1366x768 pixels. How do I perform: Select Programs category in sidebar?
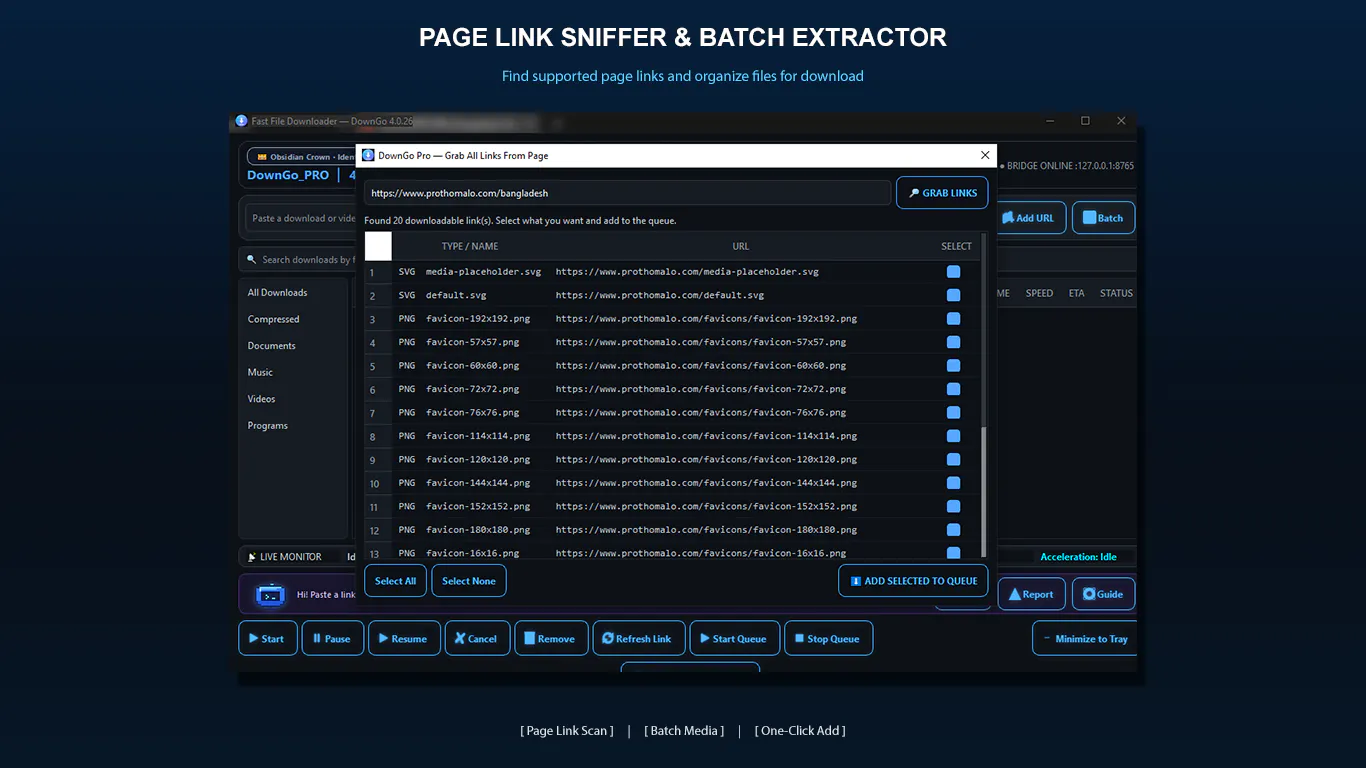268,425
